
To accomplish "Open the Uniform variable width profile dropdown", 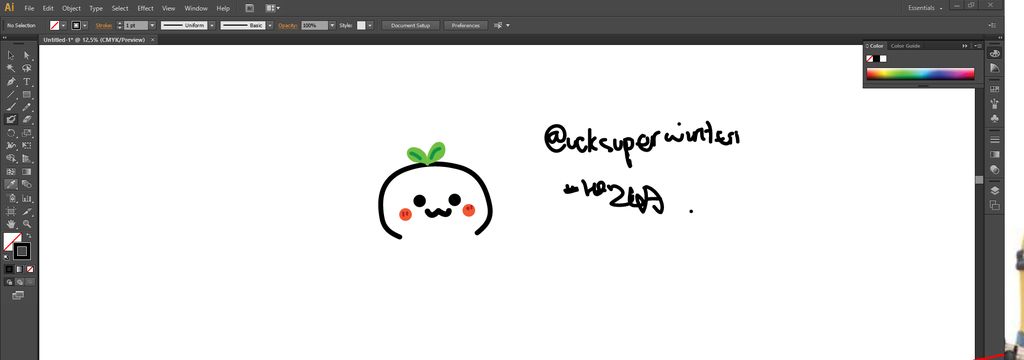I will (211, 25).
